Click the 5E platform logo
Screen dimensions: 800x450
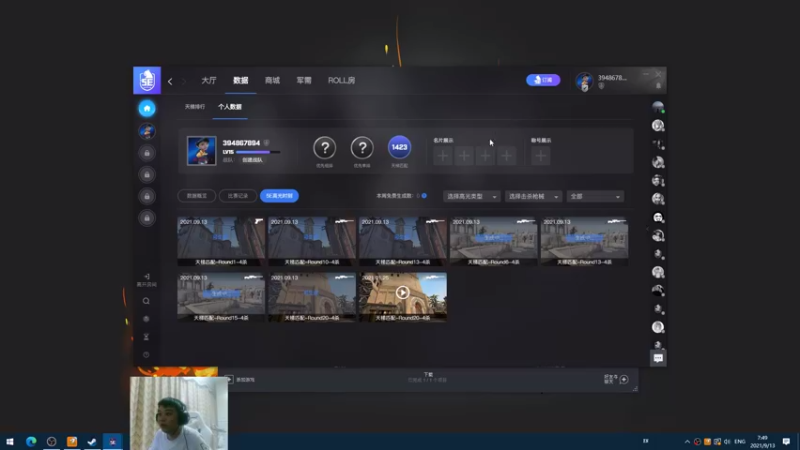pos(147,80)
